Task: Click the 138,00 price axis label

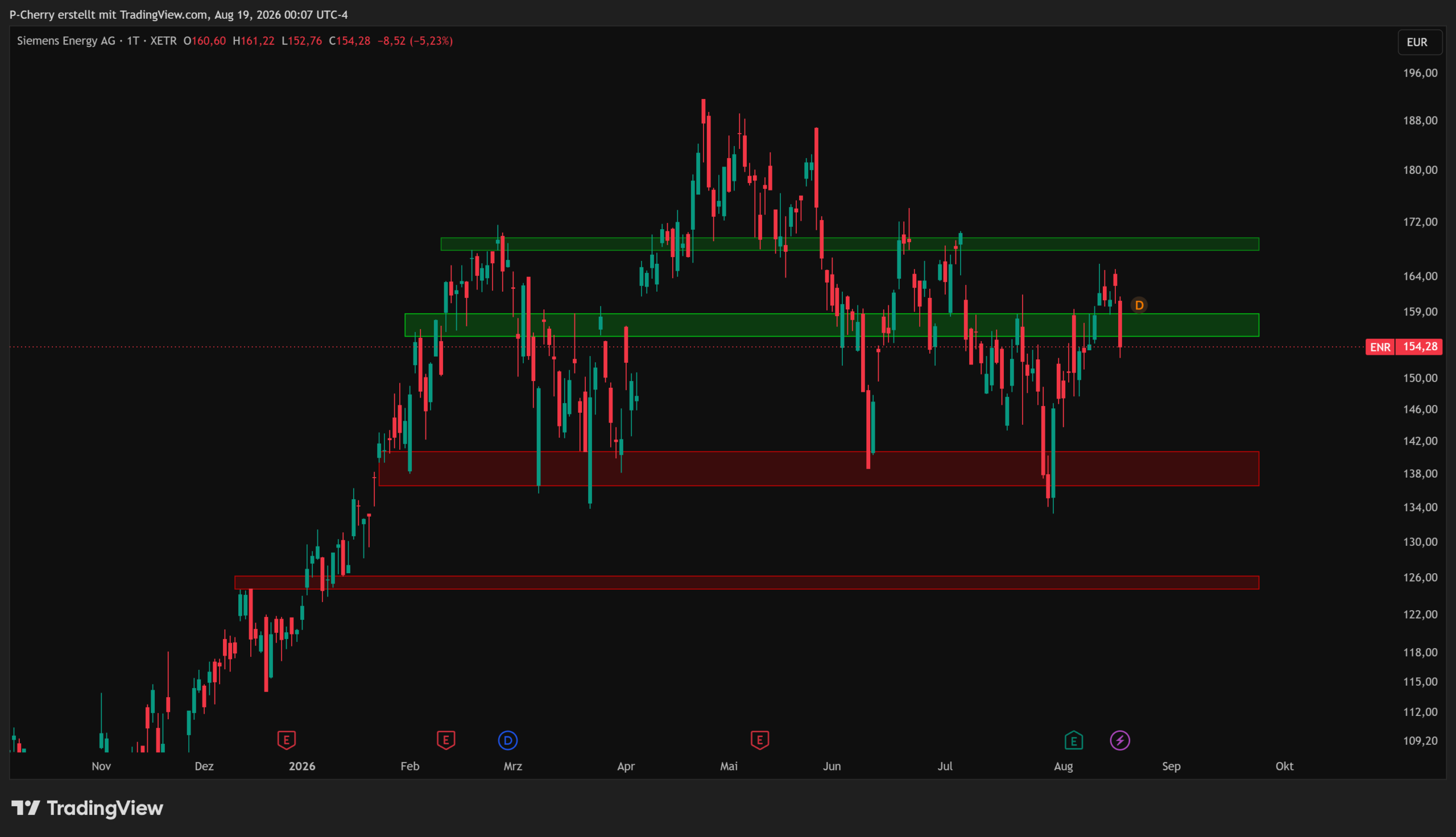Action: coord(1420,474)
